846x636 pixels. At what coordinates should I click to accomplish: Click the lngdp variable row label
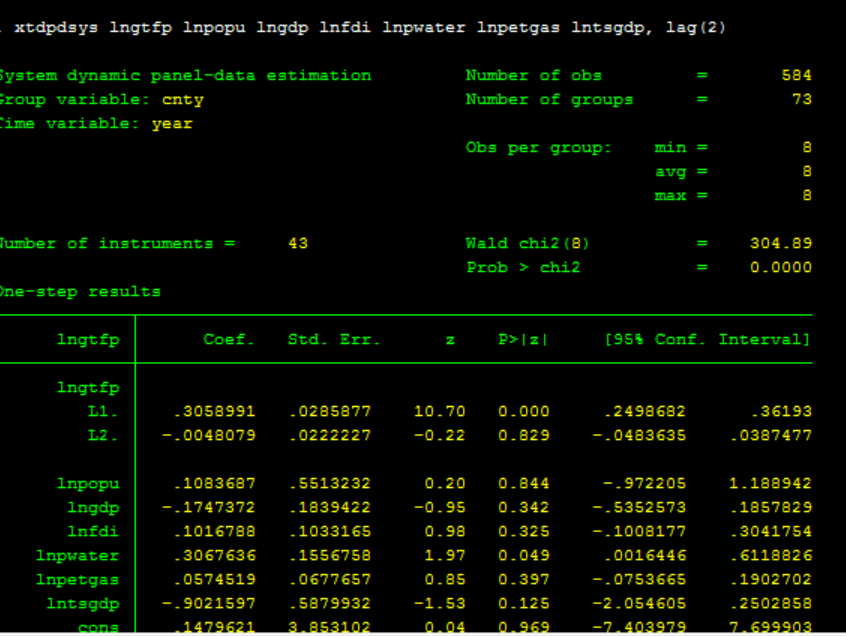click(92, 507)
